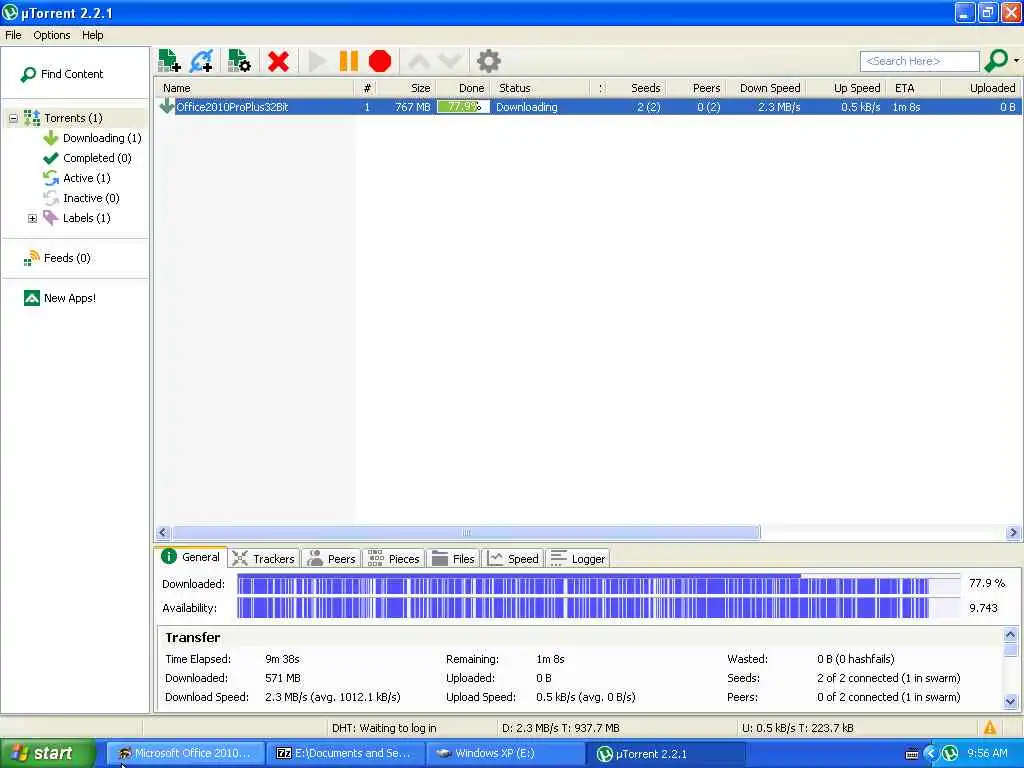This screenshot has height=768, width=1024.
Task: Click the download speed status bar entry
Action: point(561,728)
